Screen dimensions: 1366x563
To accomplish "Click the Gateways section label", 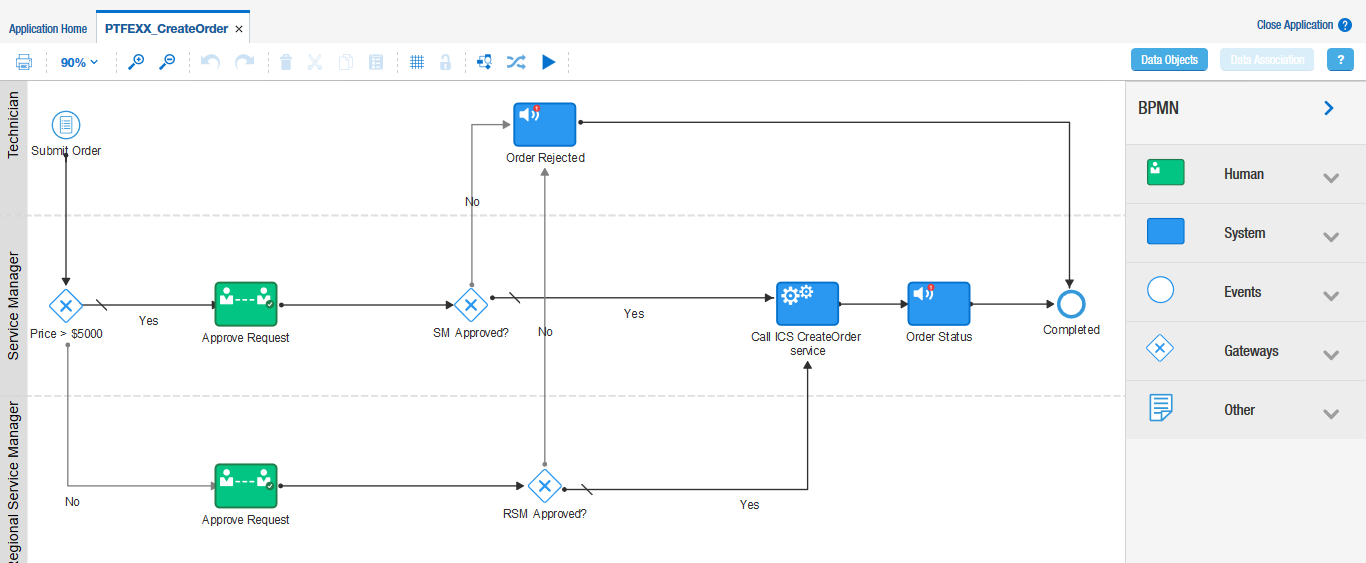I will tap(1251, 351).
